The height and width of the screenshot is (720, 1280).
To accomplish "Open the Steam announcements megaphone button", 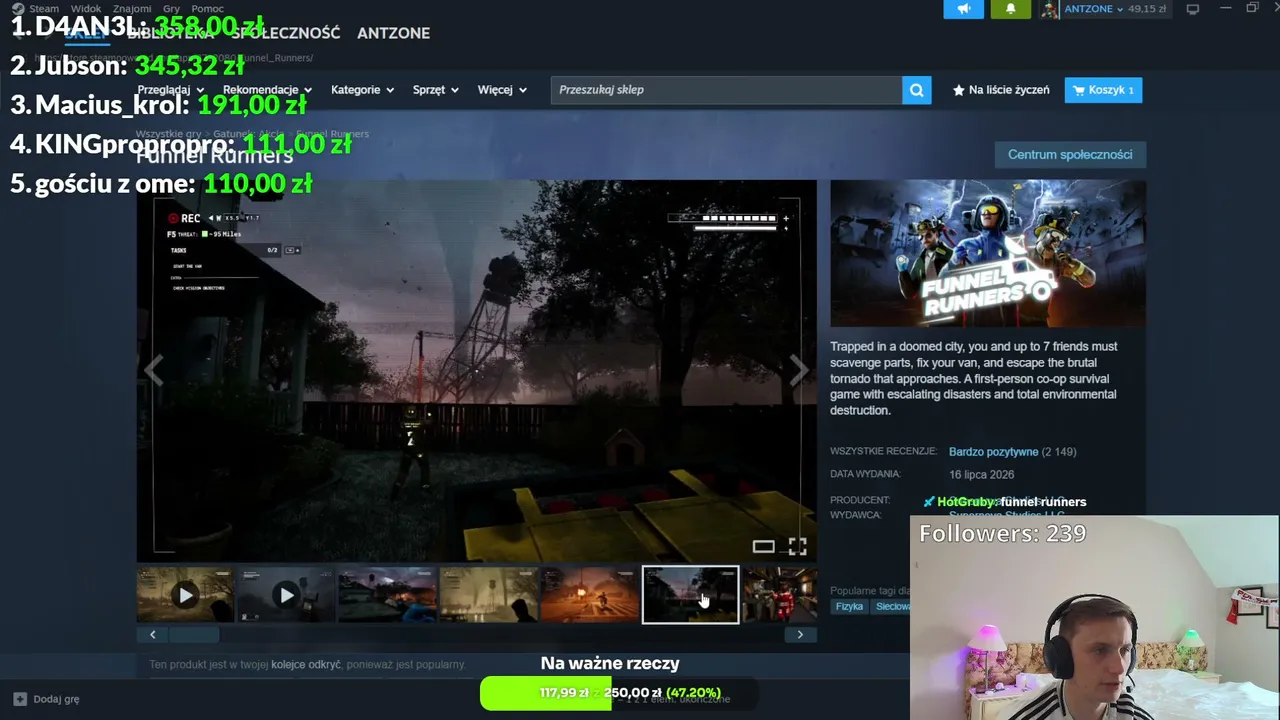I will tap(964, 9).
